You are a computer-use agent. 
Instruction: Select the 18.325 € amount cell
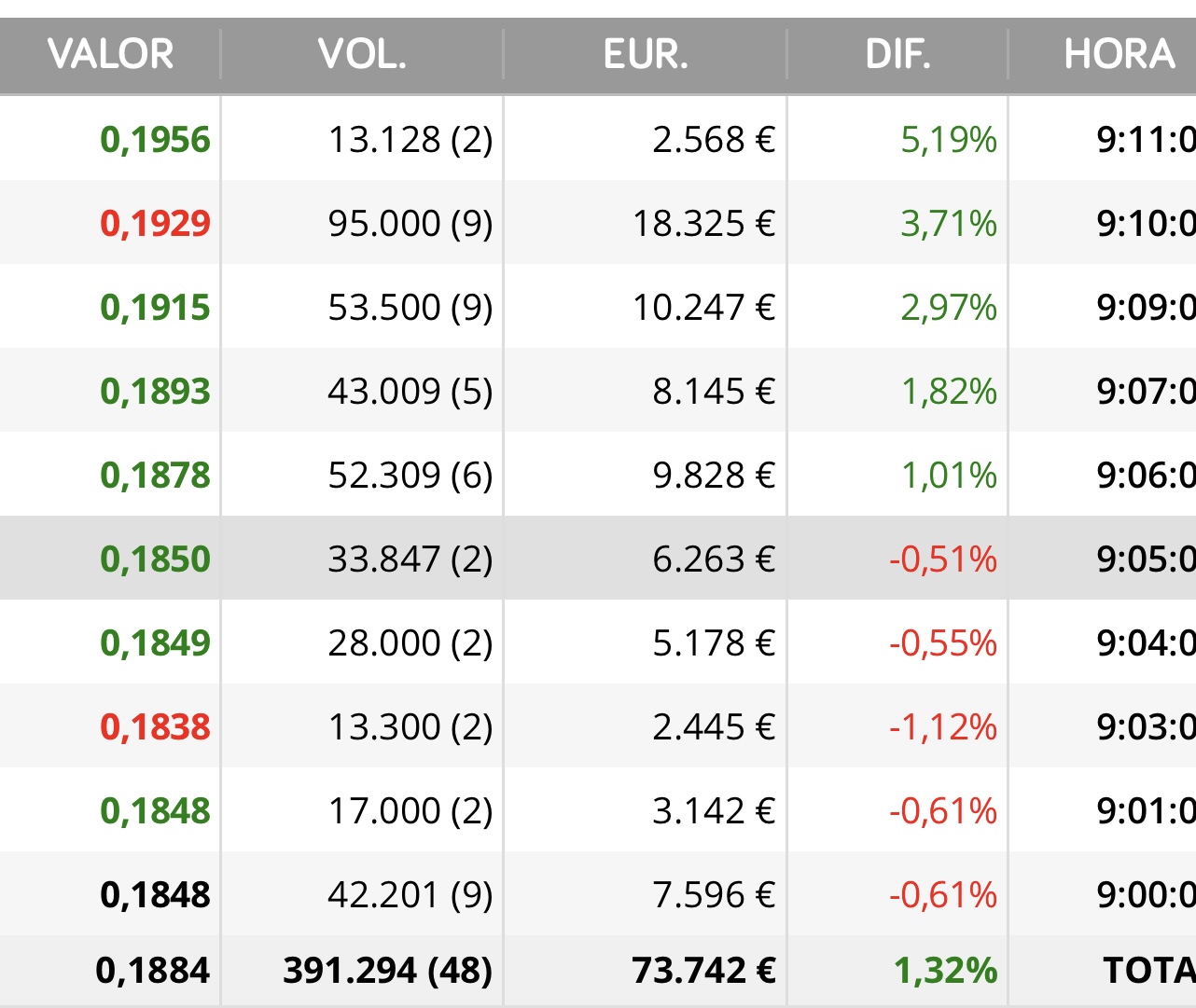coord(703,224)
